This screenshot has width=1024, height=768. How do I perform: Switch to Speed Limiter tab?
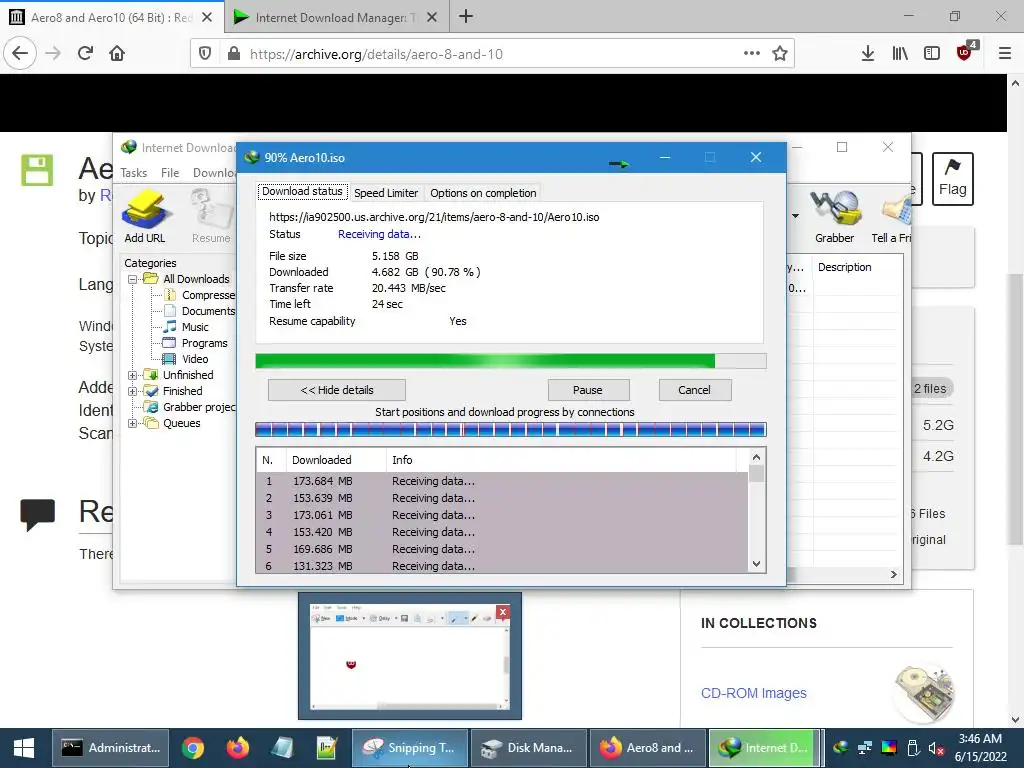[x=386, y=193]
